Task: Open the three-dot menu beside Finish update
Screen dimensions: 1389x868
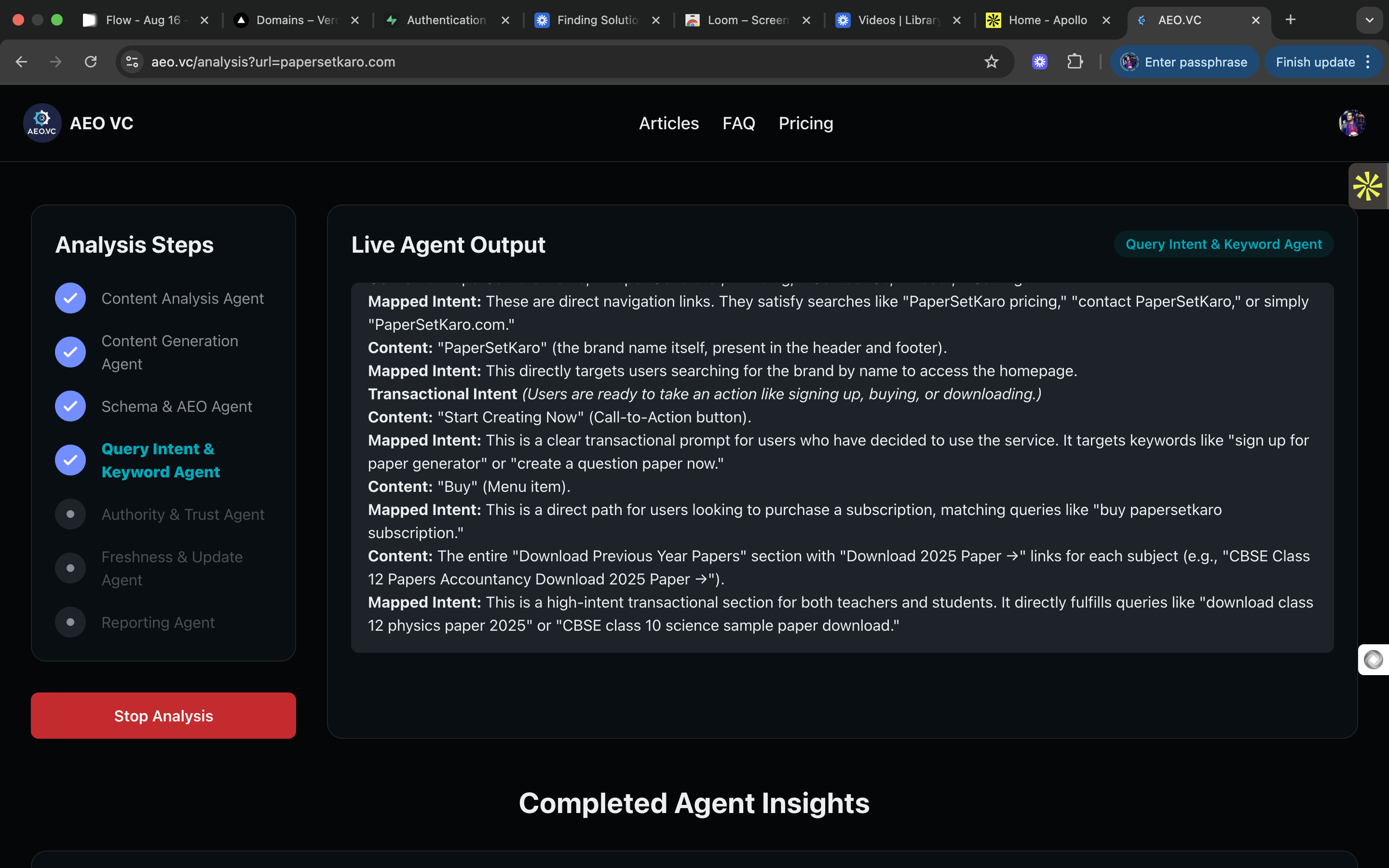Action: (x=1368, y=61)
